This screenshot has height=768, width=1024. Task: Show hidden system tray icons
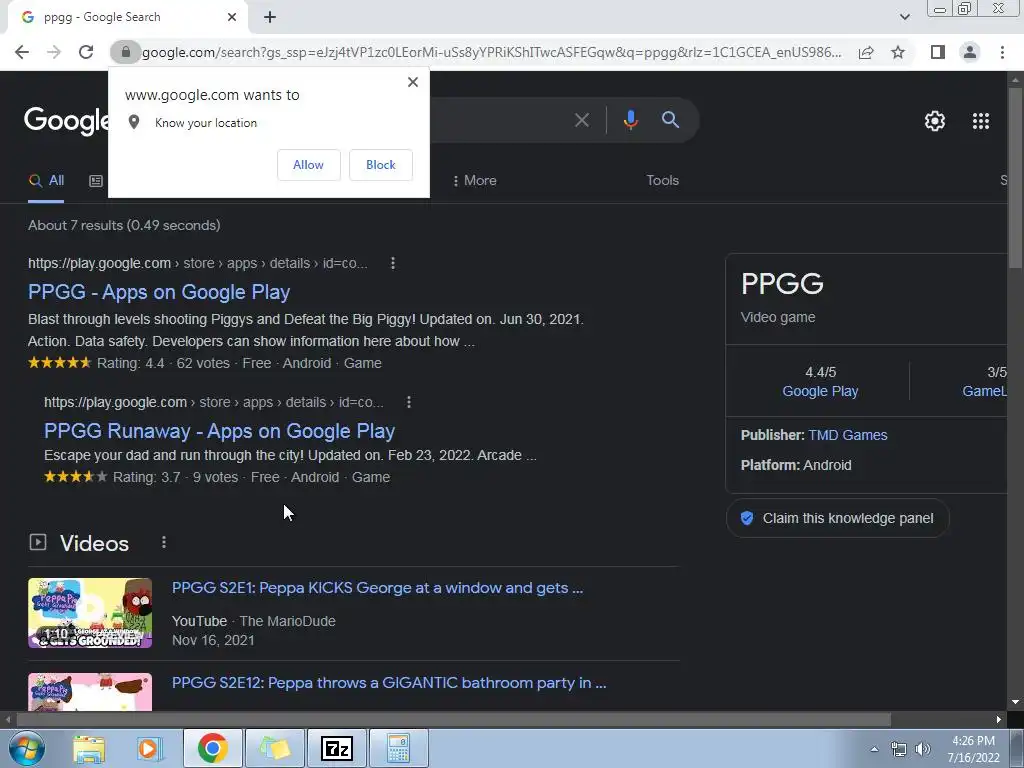[874, 749]
